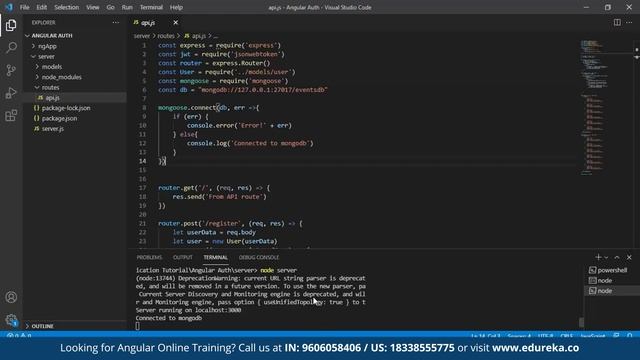Open the Terminal menu

coord(151,7)
